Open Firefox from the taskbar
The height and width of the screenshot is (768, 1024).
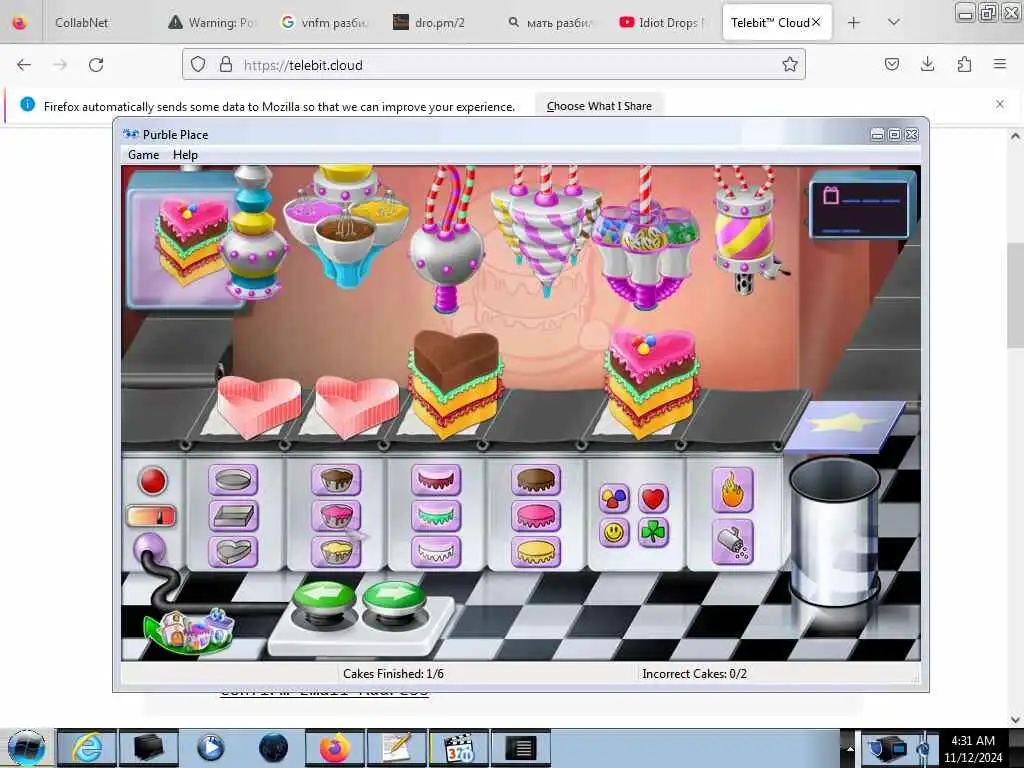click(334, 748)
